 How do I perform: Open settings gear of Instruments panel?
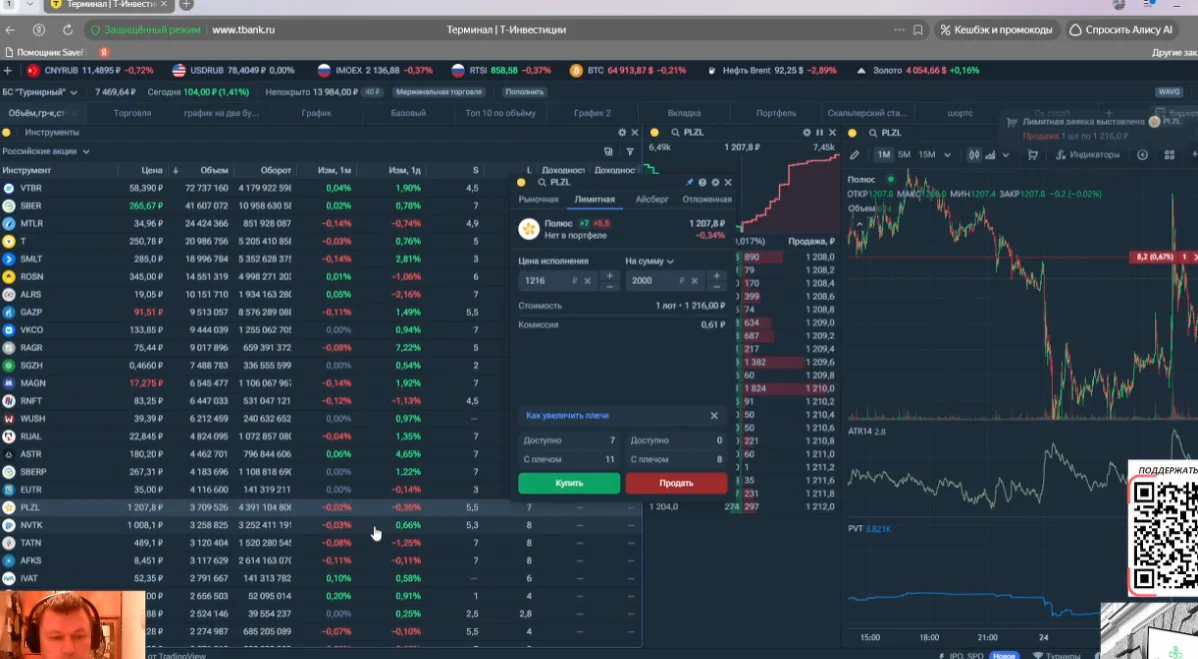click(622, 132)
